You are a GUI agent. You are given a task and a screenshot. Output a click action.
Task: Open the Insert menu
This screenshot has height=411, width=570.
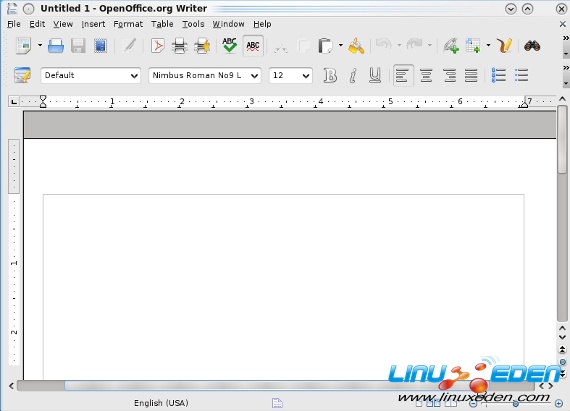point(93,24)
